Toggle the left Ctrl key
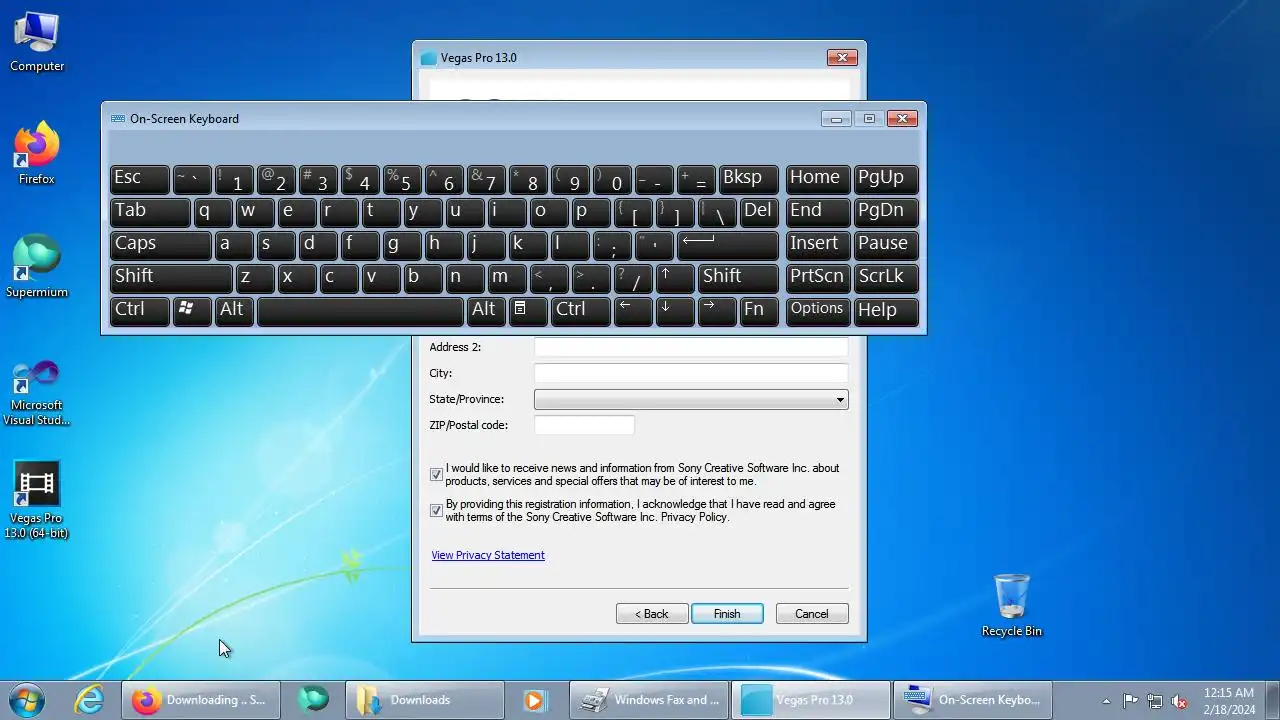 139,310
